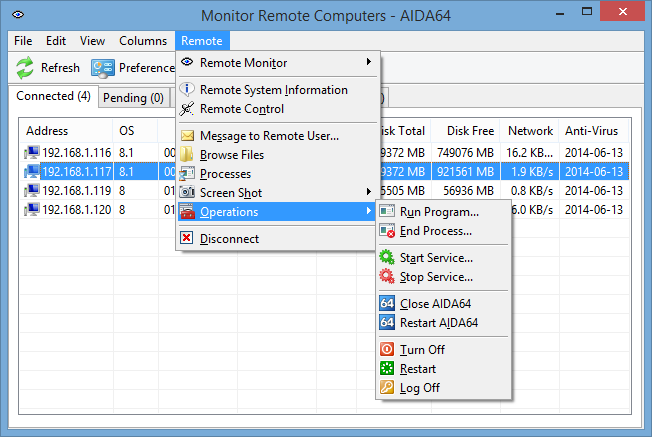The width and height of the screenshot is (652, 437).
Task: Click the End Process icon
Action: coord(388,231)
